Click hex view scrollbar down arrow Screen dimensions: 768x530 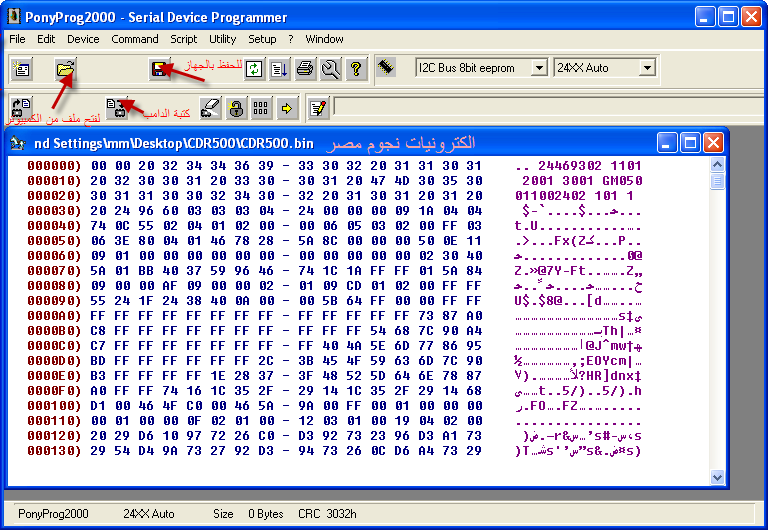[x=717, y=477]
